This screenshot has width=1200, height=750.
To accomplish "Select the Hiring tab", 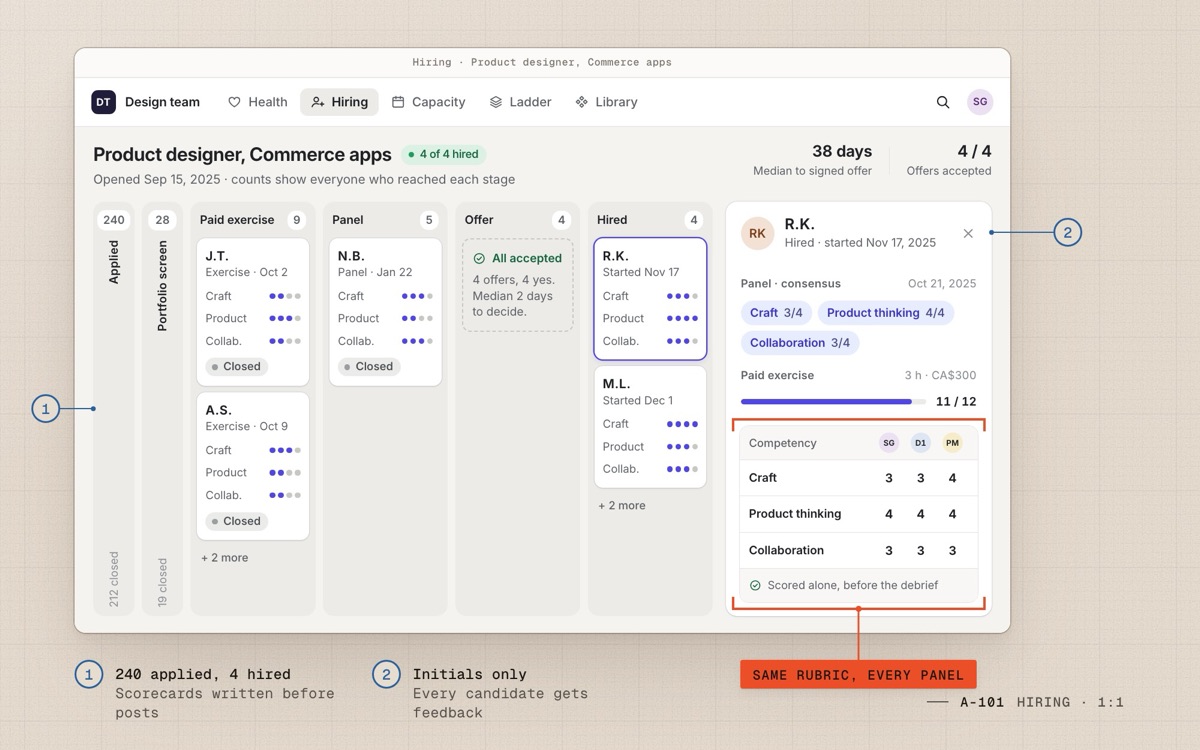I will pos(339,102).
